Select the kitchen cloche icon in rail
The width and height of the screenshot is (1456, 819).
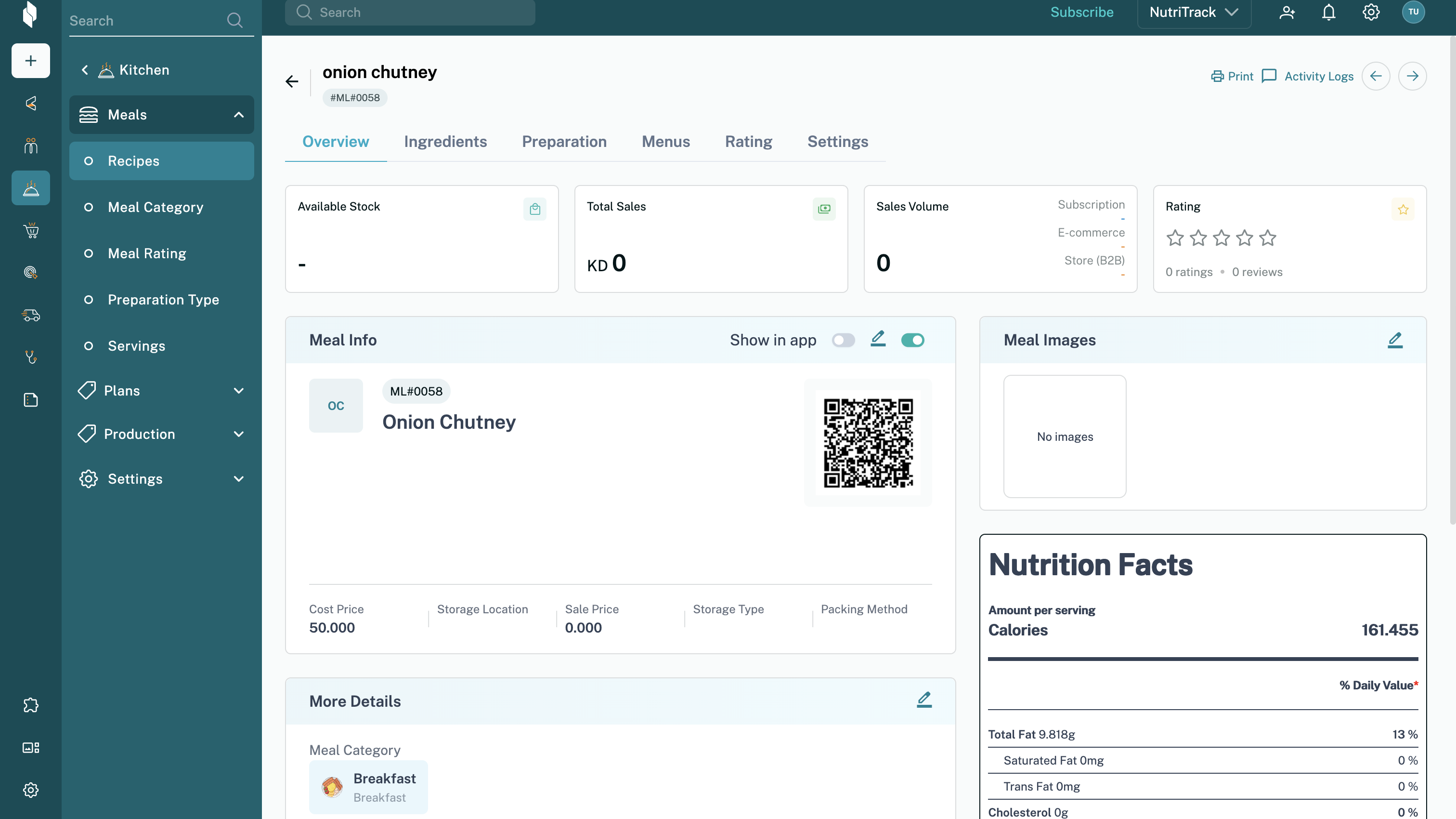pyautogui.click(x=30, y=188)
